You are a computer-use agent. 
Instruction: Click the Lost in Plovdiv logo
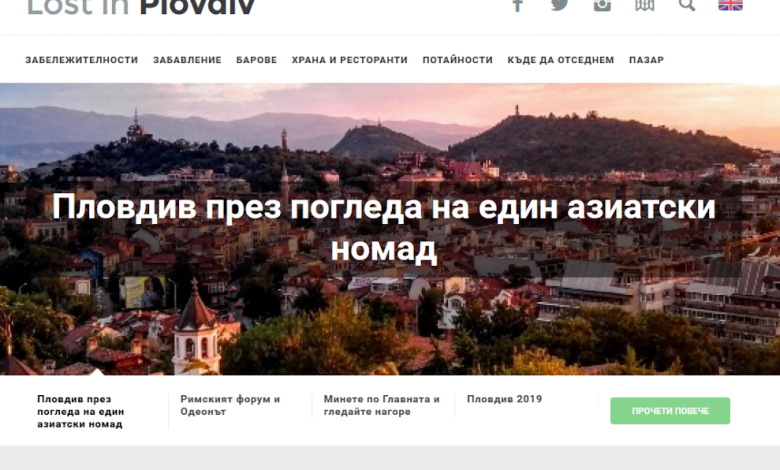(141, 7)
